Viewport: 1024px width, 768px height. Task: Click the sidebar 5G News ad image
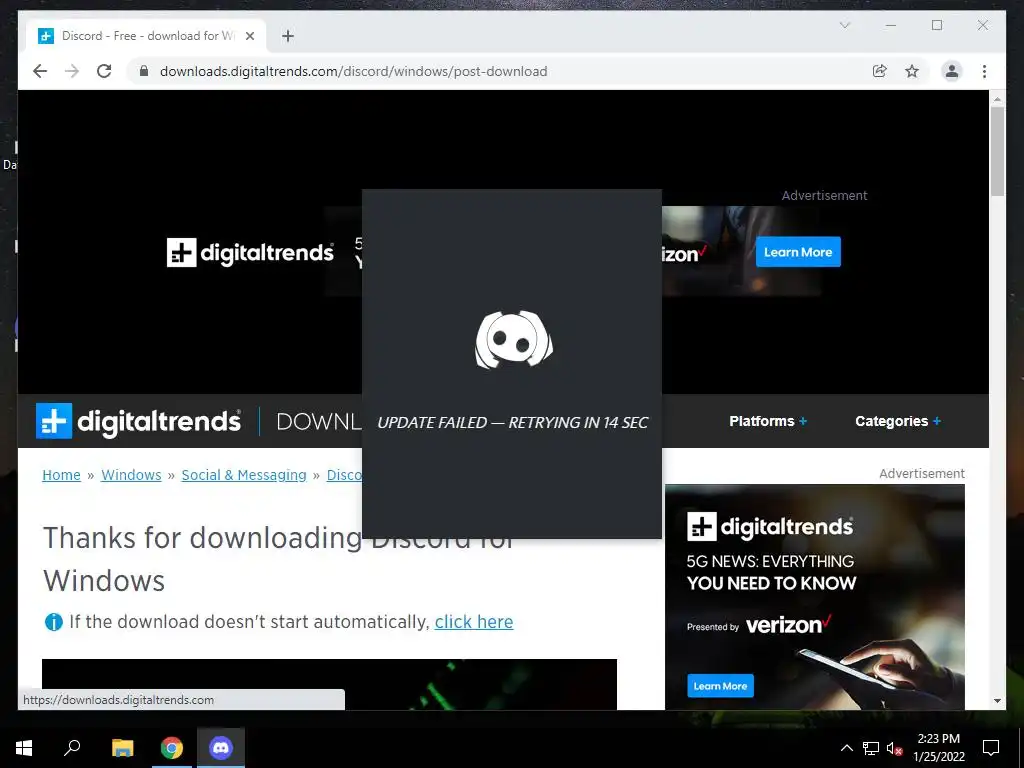(x=814, y=596)
